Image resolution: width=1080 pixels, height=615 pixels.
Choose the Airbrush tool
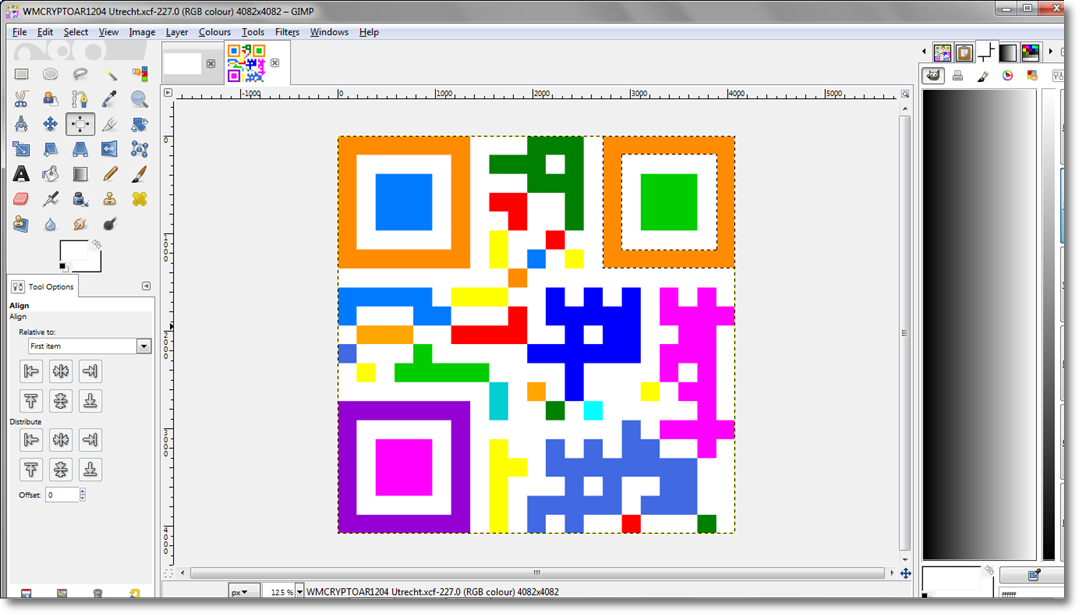(x=50, y=199)
